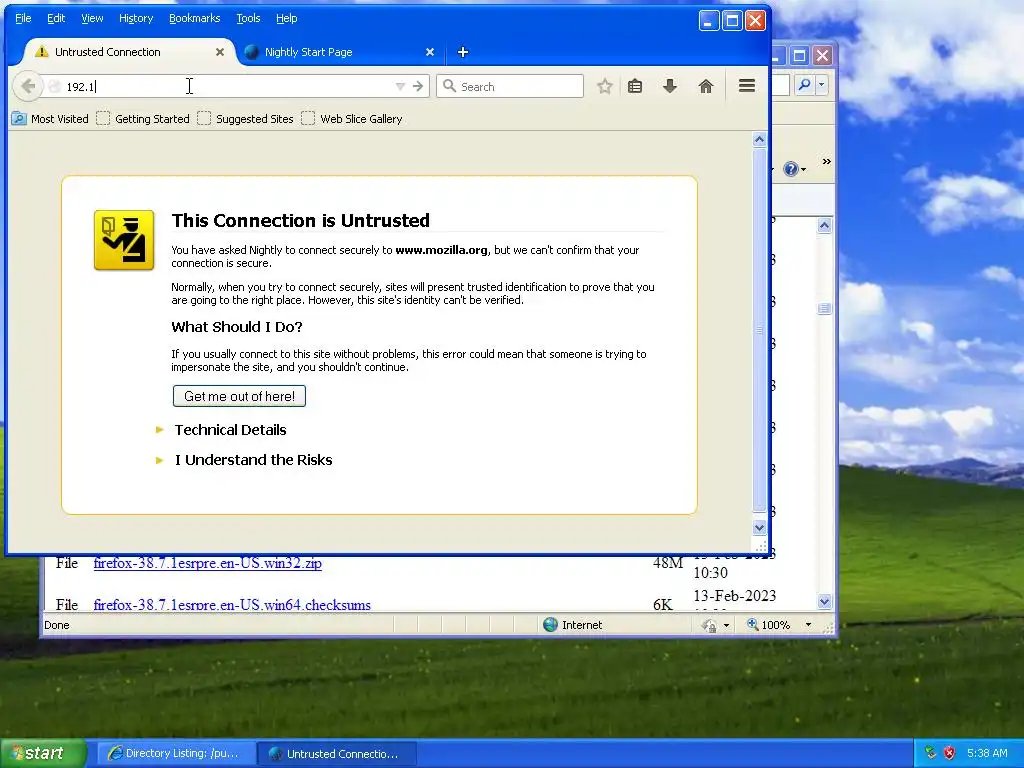Click the network connection tray icon

click(930, 753)
